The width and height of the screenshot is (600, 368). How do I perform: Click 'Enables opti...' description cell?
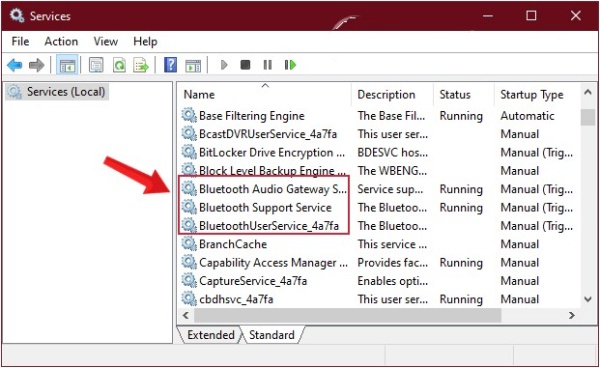pos(393,281)
